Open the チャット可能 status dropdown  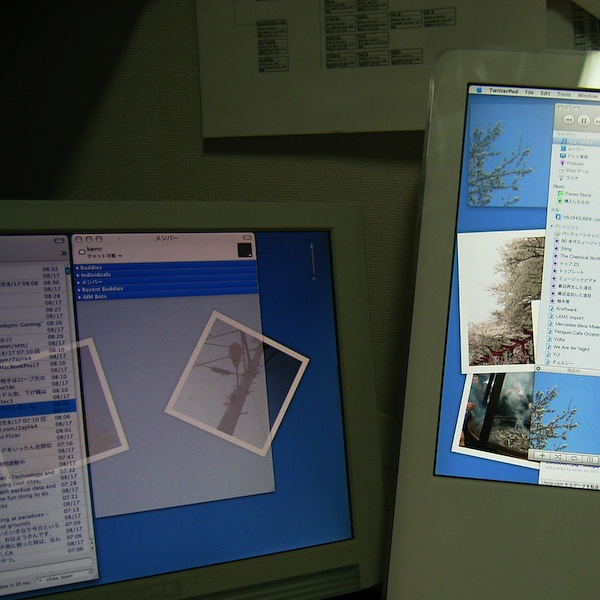coord(104,256)
